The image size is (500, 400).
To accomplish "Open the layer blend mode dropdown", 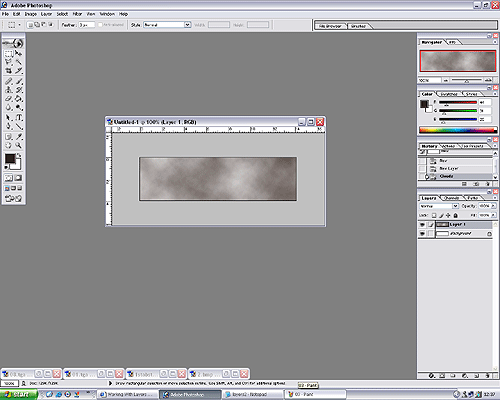I will point(439,206).
